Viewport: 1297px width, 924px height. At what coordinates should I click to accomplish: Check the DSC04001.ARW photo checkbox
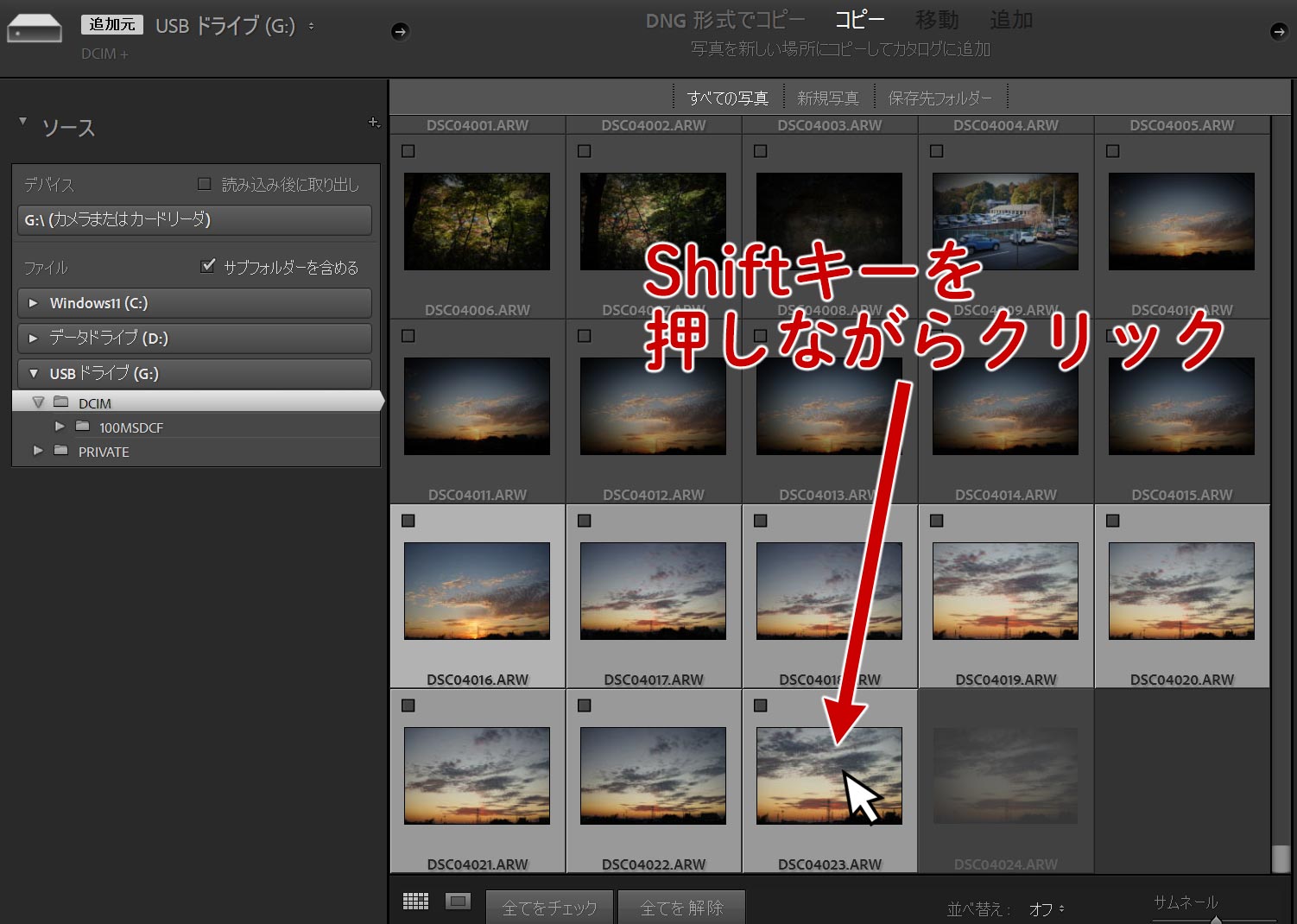point(408,151)
